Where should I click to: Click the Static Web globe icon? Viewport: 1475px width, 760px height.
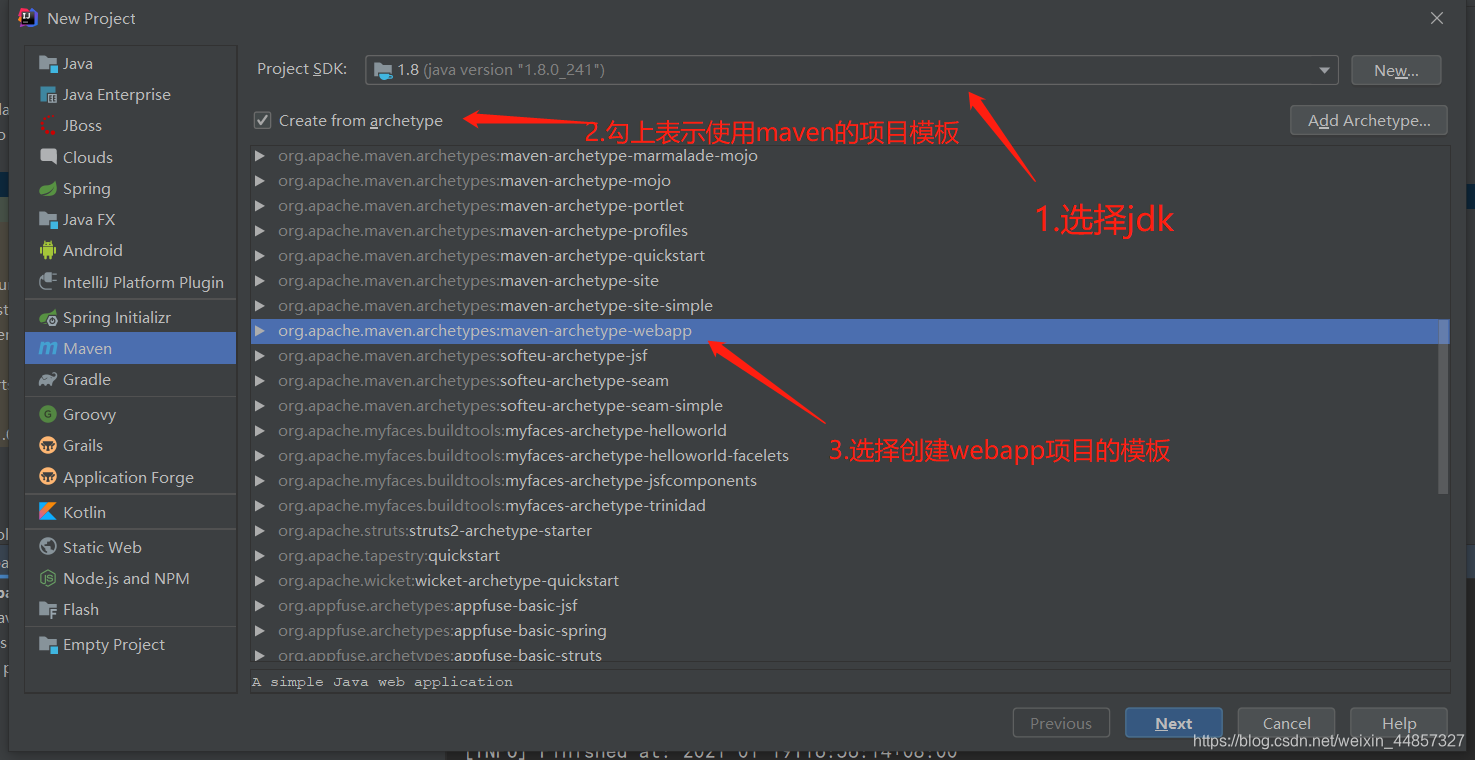[x=48, y=547]
